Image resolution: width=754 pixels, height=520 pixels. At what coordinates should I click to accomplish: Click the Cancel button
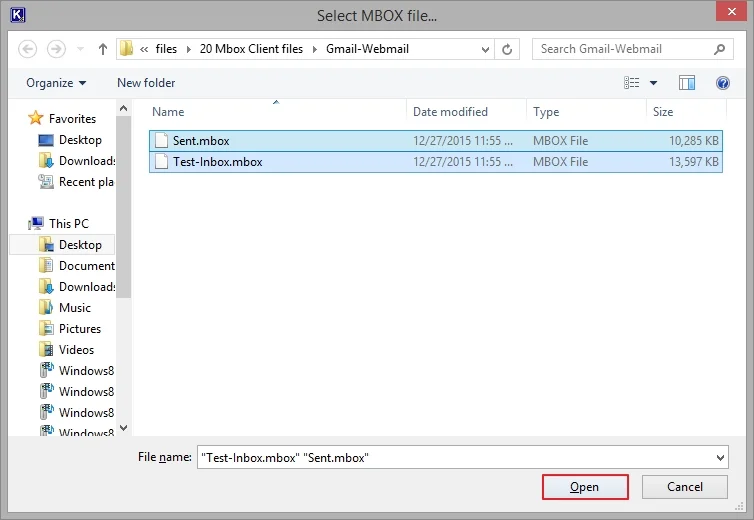pos(685,487)
